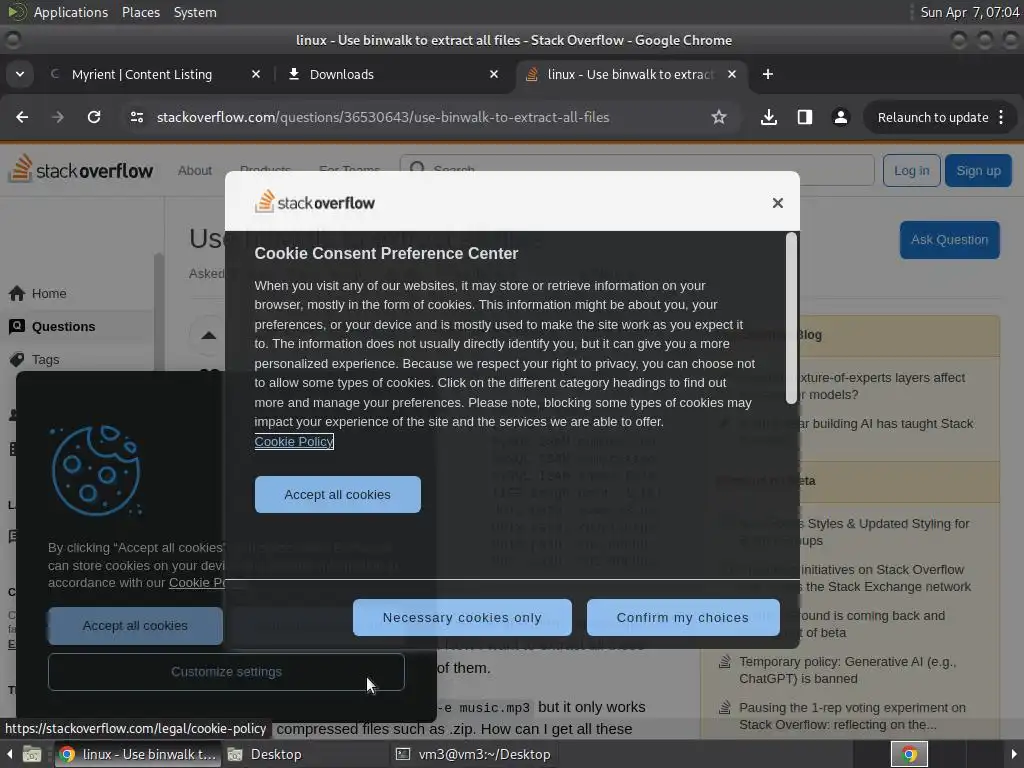This screenshot has height=768, width=1024.
Task: Toggle Chrome side panel icon
Action: tap(805, 117)
